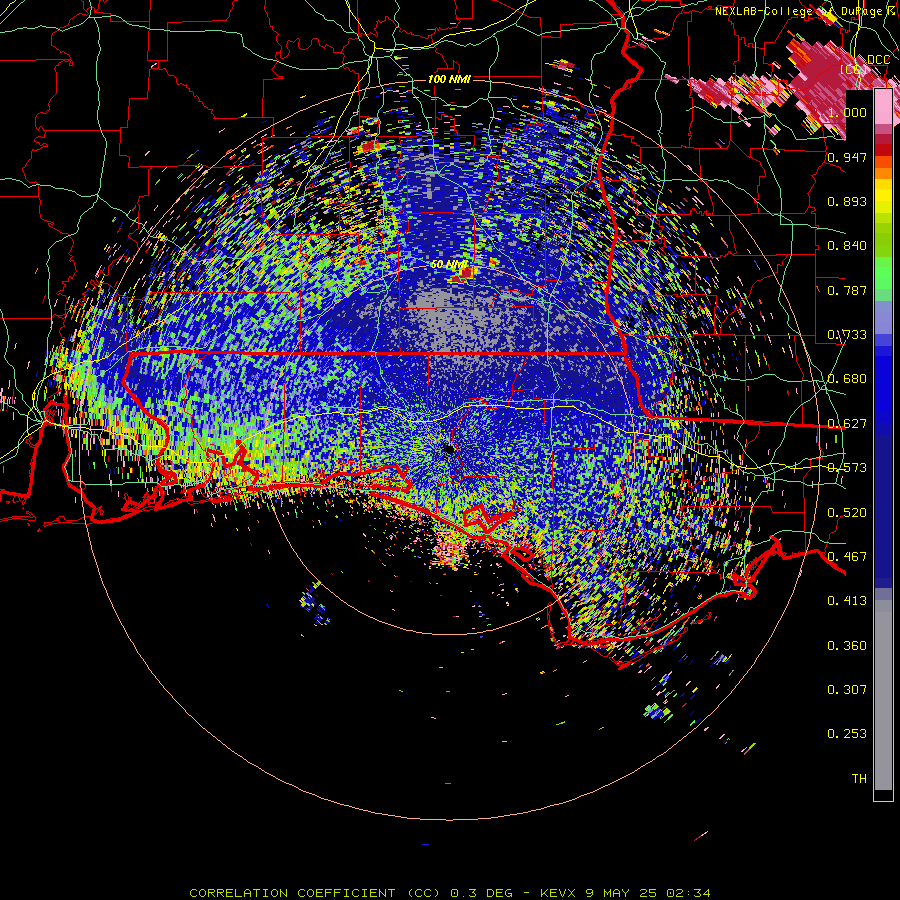Select the 0.573 legend value
Viewport: 900px width, 900px height.
[847, 468]
